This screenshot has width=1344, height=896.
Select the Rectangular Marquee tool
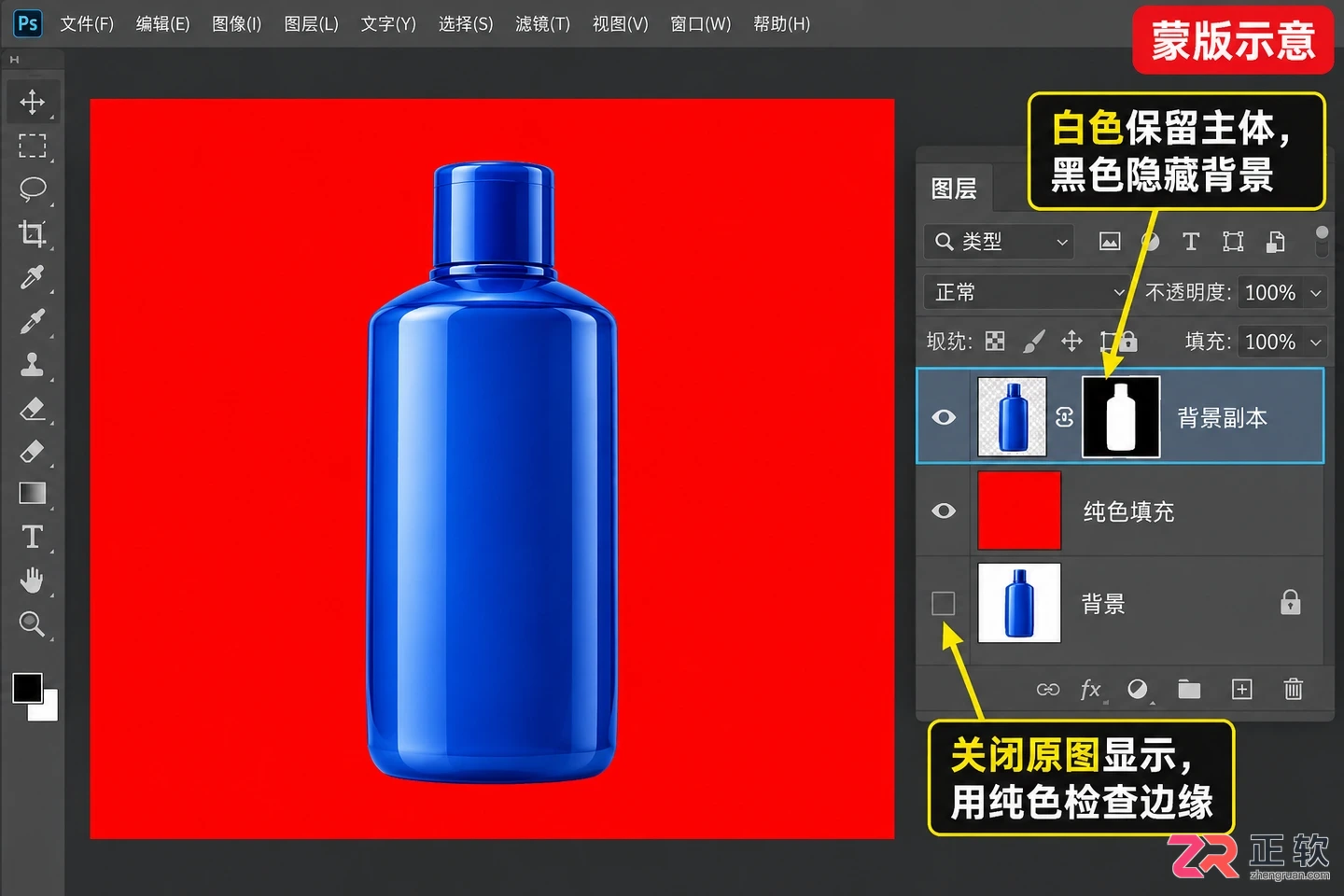(33, 146)
